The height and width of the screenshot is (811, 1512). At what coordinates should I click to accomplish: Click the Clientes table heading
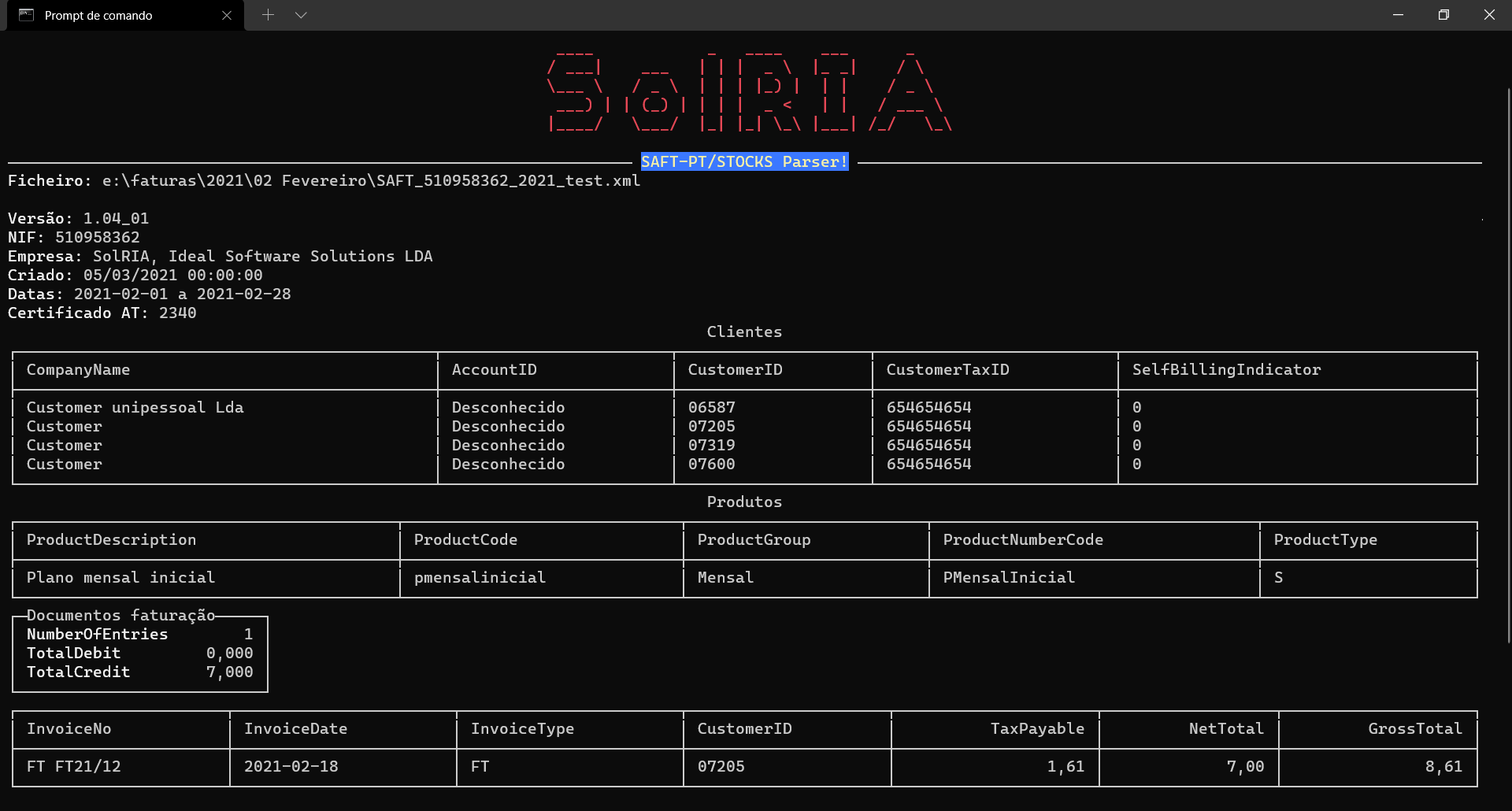click(744, 331)
